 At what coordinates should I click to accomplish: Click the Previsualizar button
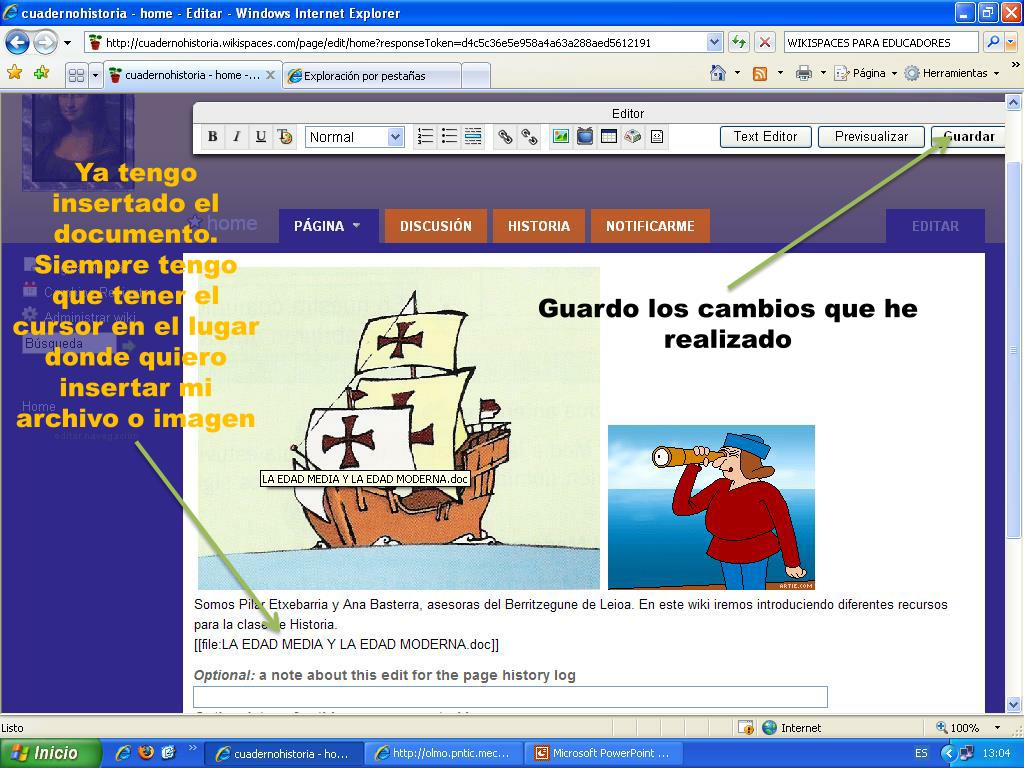[871, 136]
